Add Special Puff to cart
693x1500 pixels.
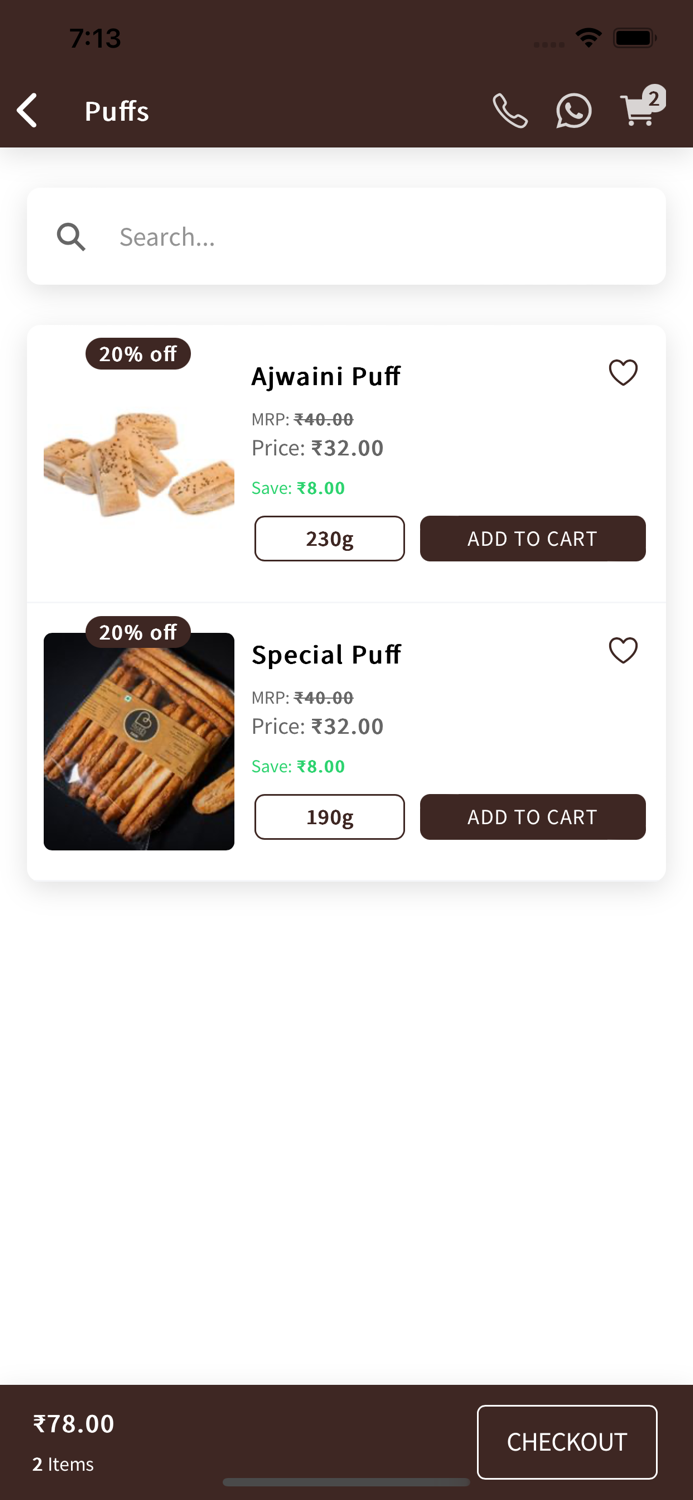click(532, 817)
